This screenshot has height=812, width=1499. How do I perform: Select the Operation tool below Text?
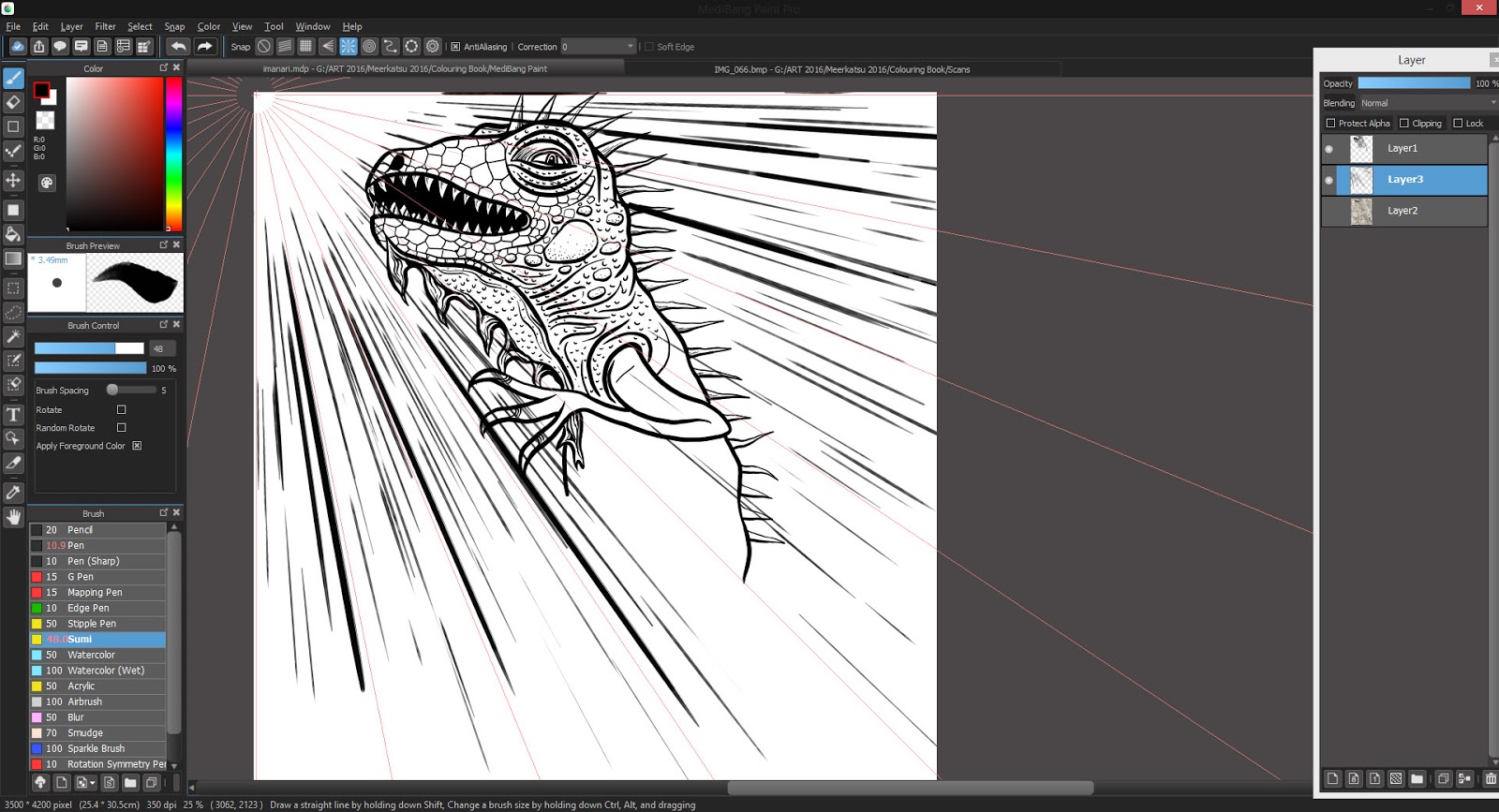[13, 438]
